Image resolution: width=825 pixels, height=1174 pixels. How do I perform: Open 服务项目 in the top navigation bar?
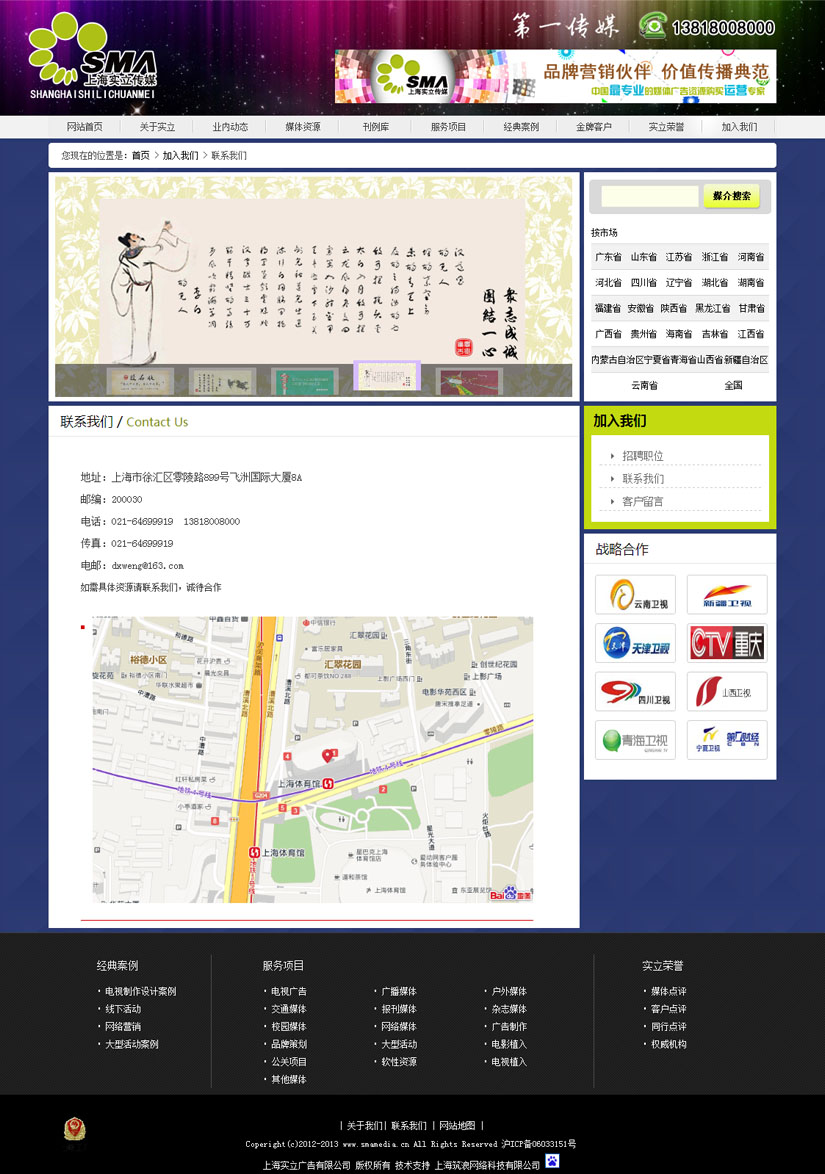pyautogui.click(x=448, y=127)
